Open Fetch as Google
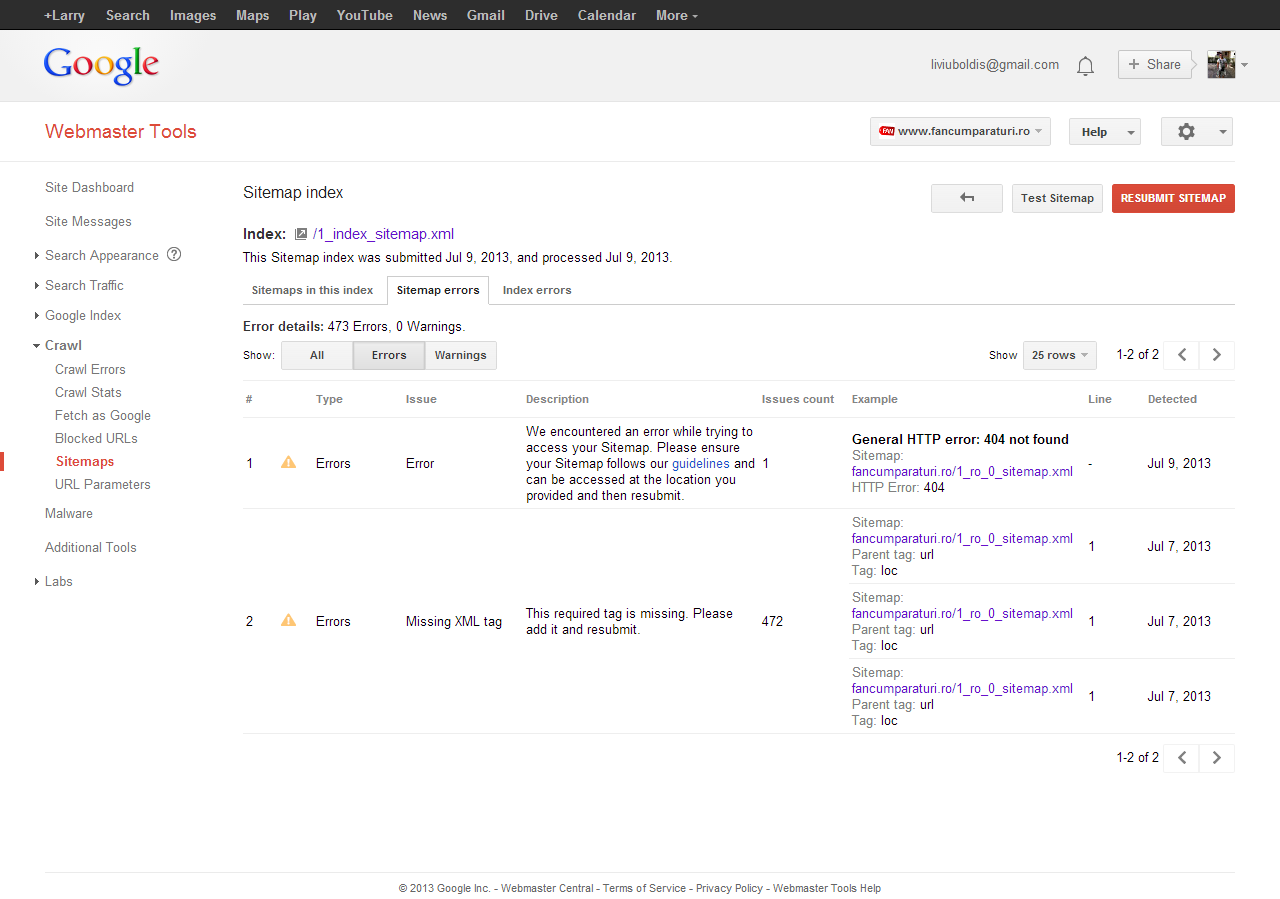Screen dimensions: 1280x899 (x=103, y=415)
